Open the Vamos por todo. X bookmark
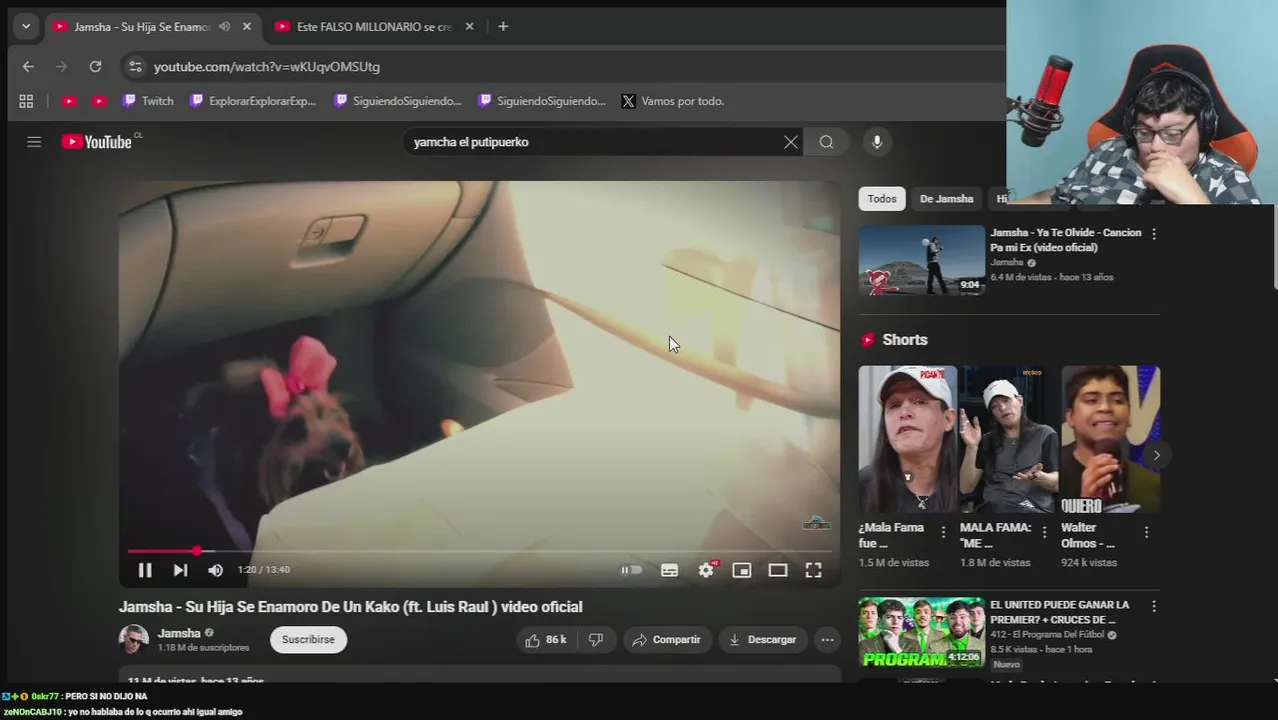Viewport: 1278px width, 720px height. coord(673,101)
